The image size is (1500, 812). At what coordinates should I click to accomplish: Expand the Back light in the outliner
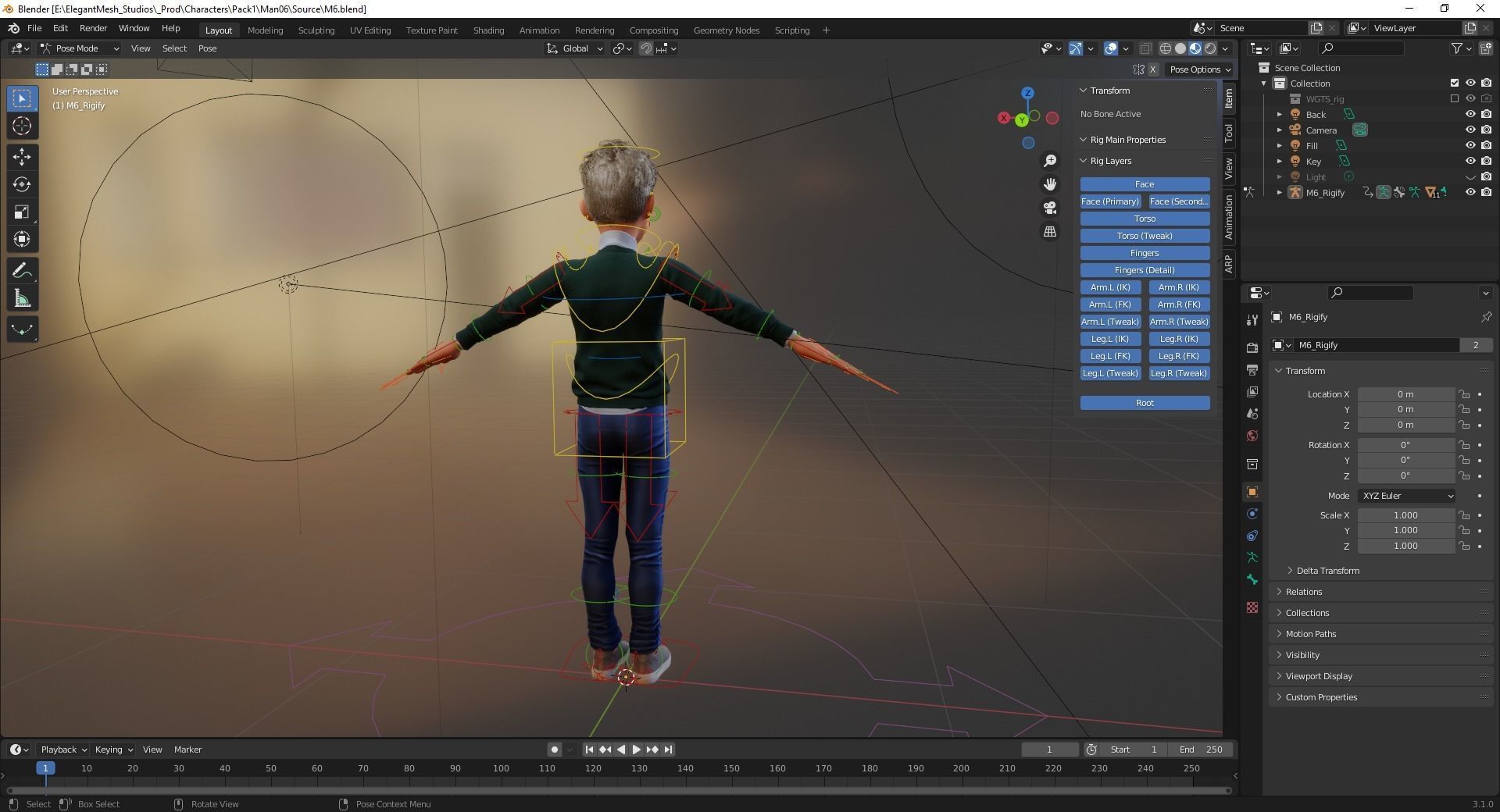tap(1280, 115)
